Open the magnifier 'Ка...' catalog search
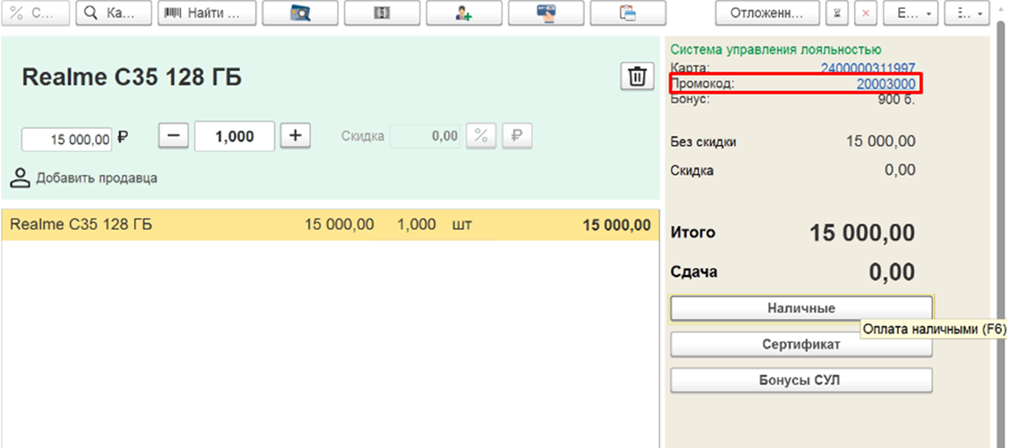Screen dimensions: 1009x448 coord(113,13)
